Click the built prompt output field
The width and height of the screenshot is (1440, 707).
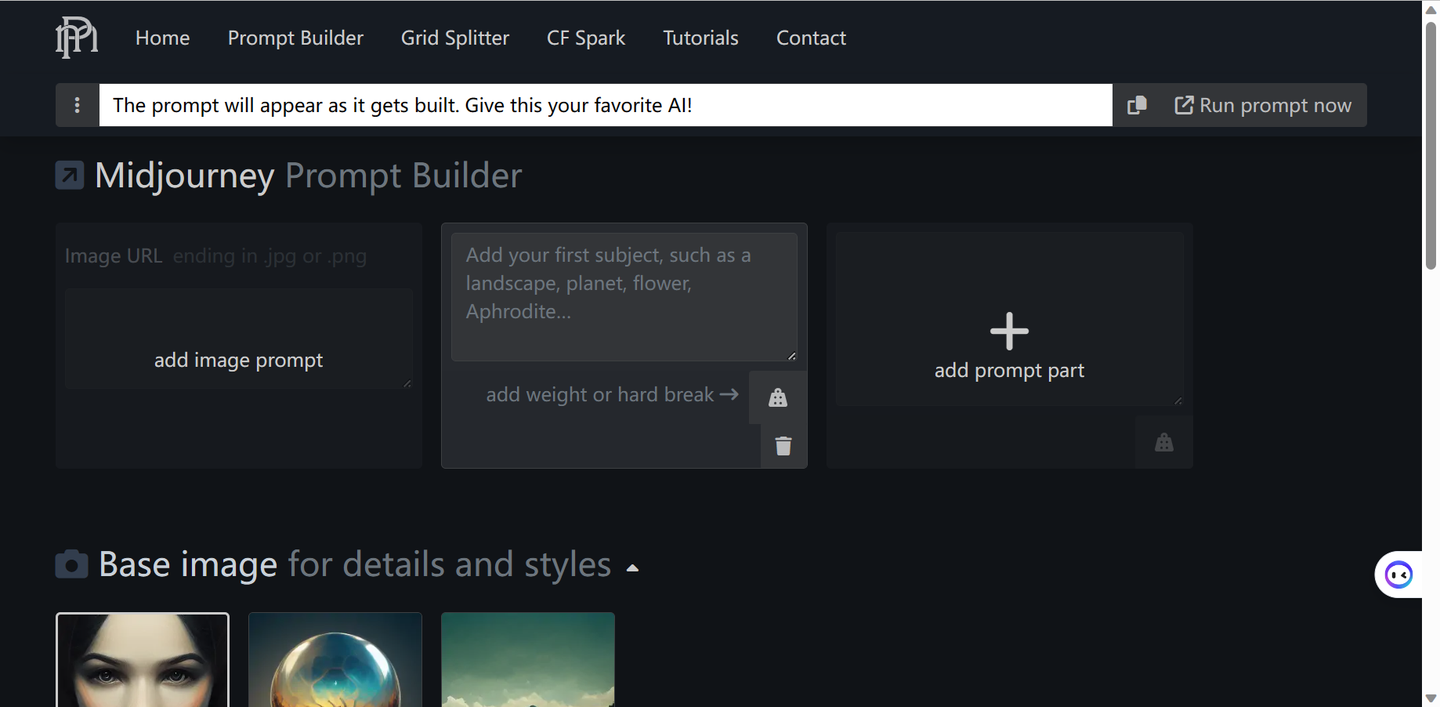point(606,105)
